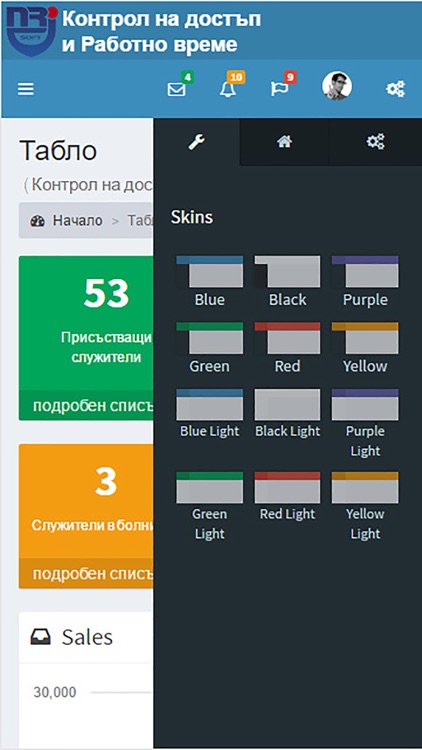
Task: Select the Blue skin thumbnail
Action: click(x=210, y=272)
